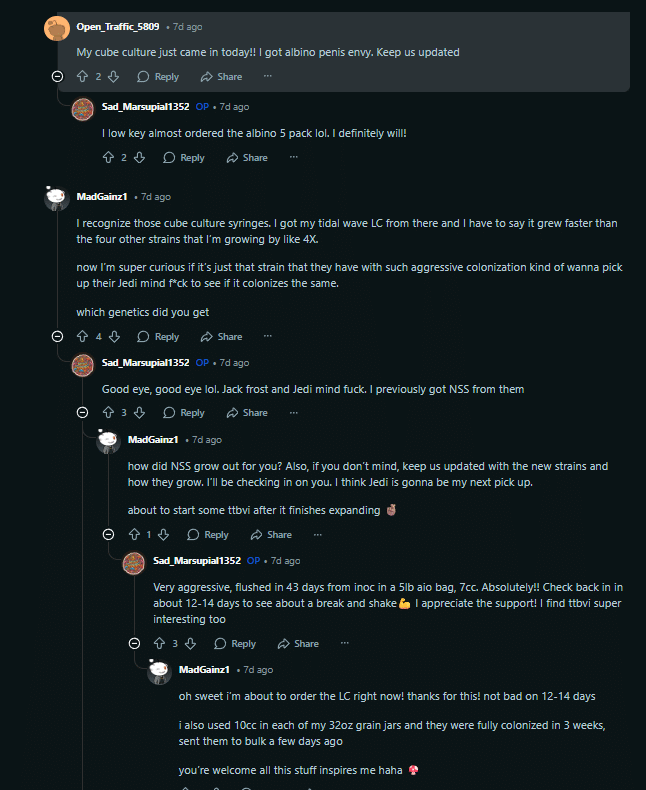The height and width of the screenshot is (790, 646).
Task: Collapse the "Very aggressive, flushed" reply thread
Action: pos(134,643)
